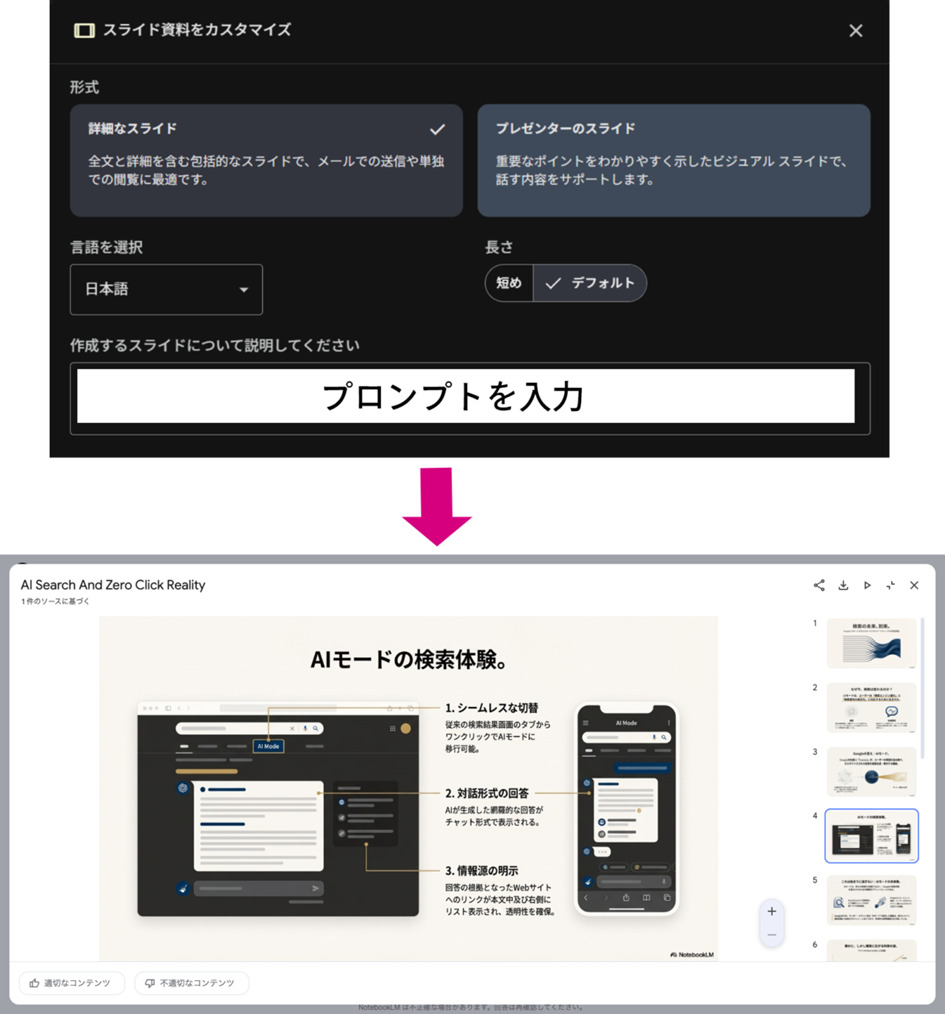Image resolution: width=945 pixels, height=1014 pixels.
Task: Click the slide description prompt field
Action: (466, 397)
